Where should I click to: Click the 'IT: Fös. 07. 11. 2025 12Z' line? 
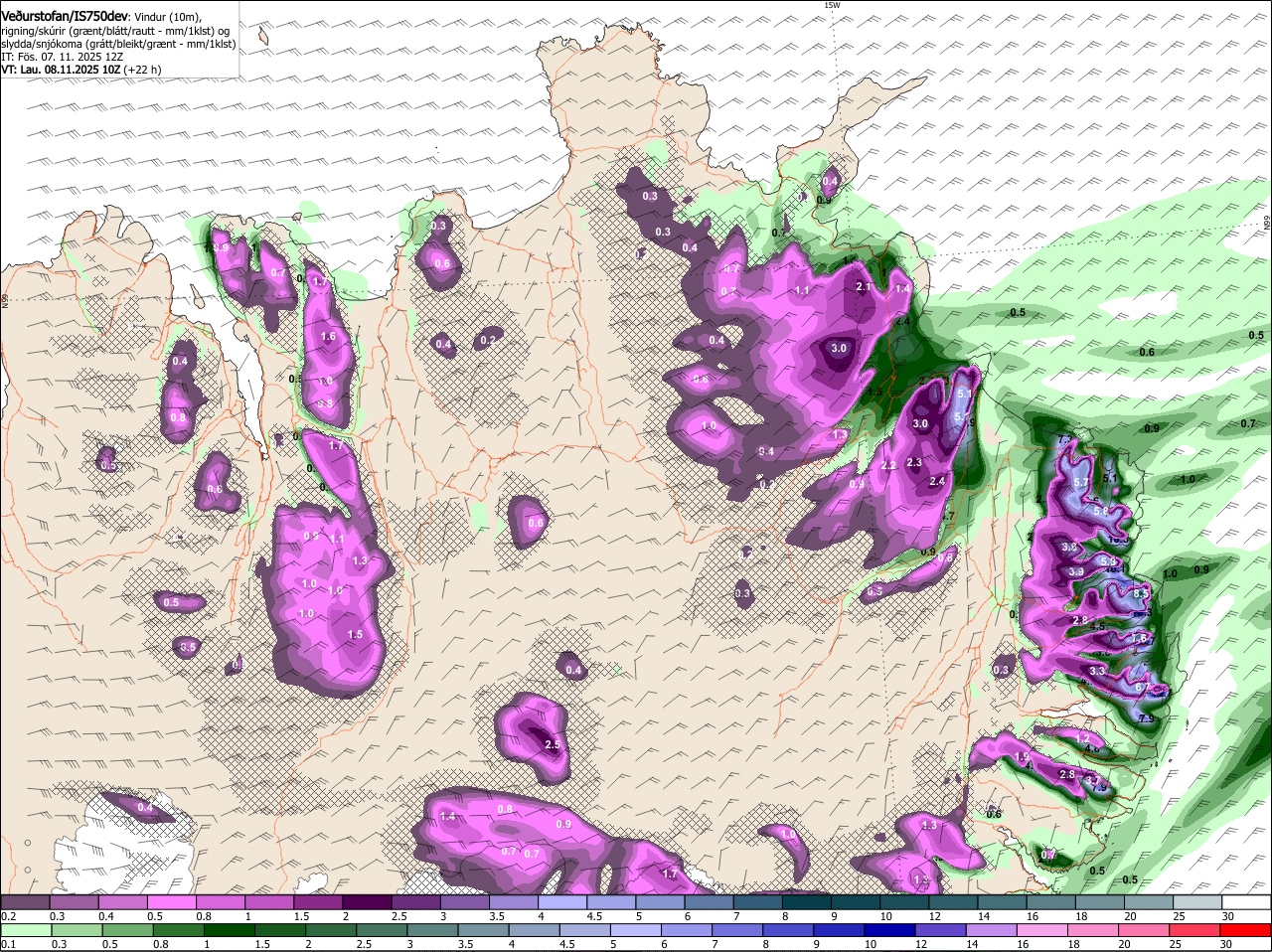click(62, 57)
